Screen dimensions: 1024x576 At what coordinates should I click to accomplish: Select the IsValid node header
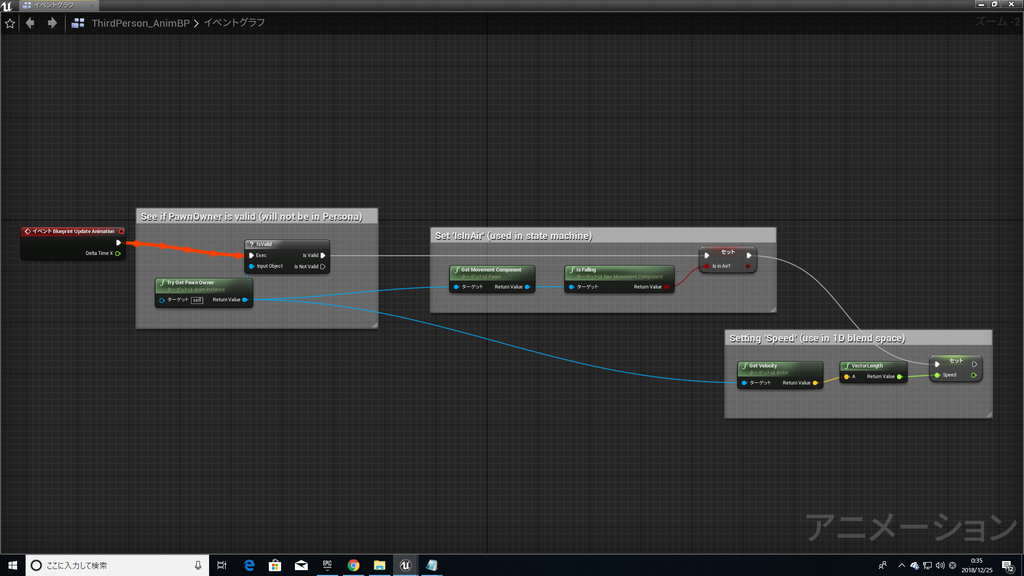(287, 244)
